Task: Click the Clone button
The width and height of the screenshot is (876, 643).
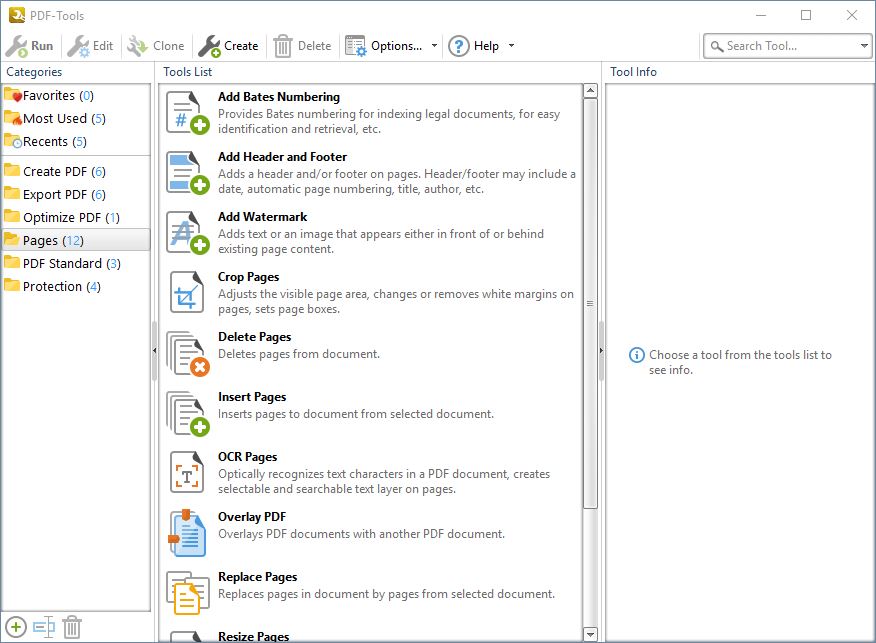Action: pos(155,45)
